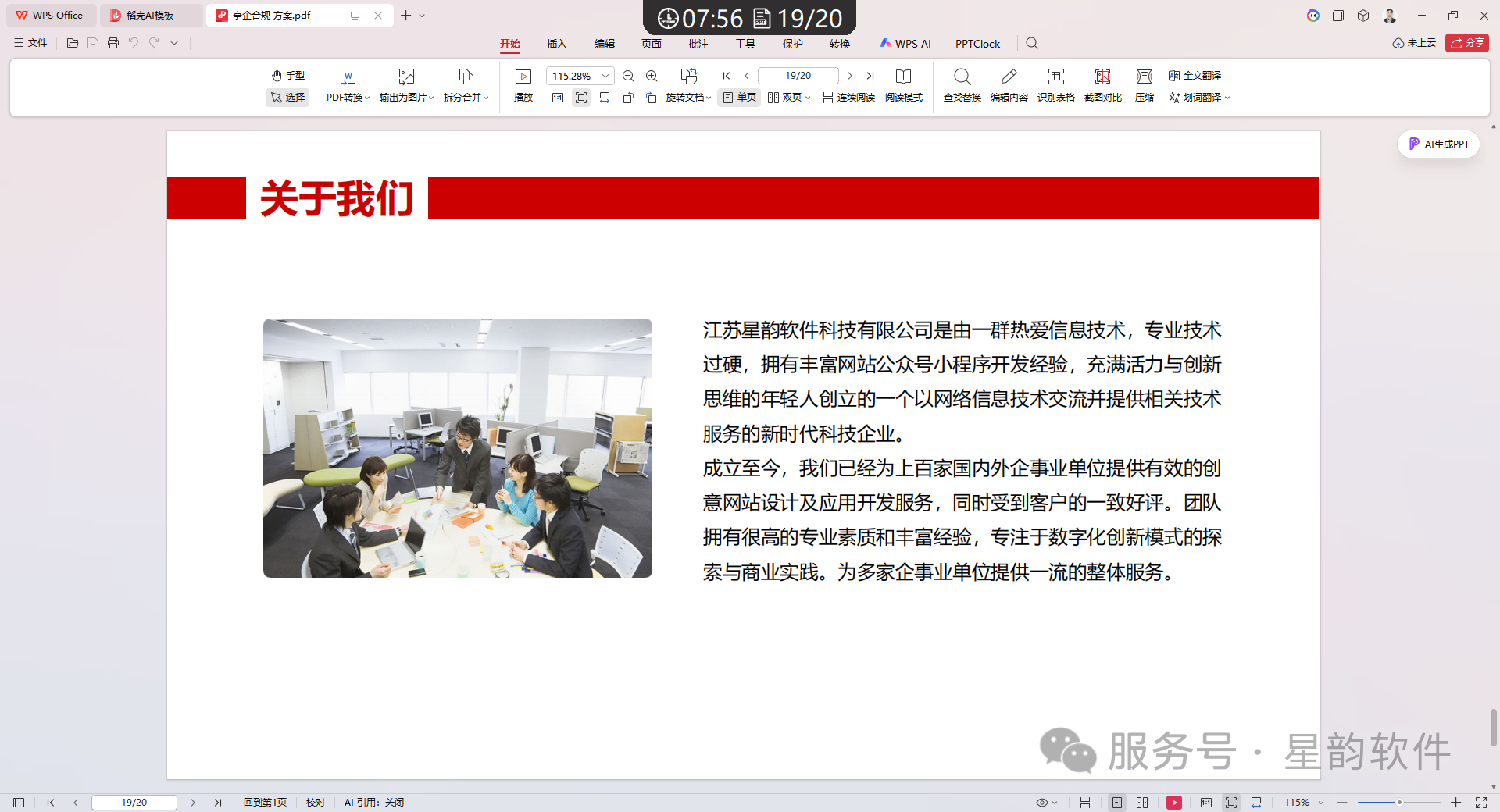Toggle 双页 double page view

coord(789,98)
